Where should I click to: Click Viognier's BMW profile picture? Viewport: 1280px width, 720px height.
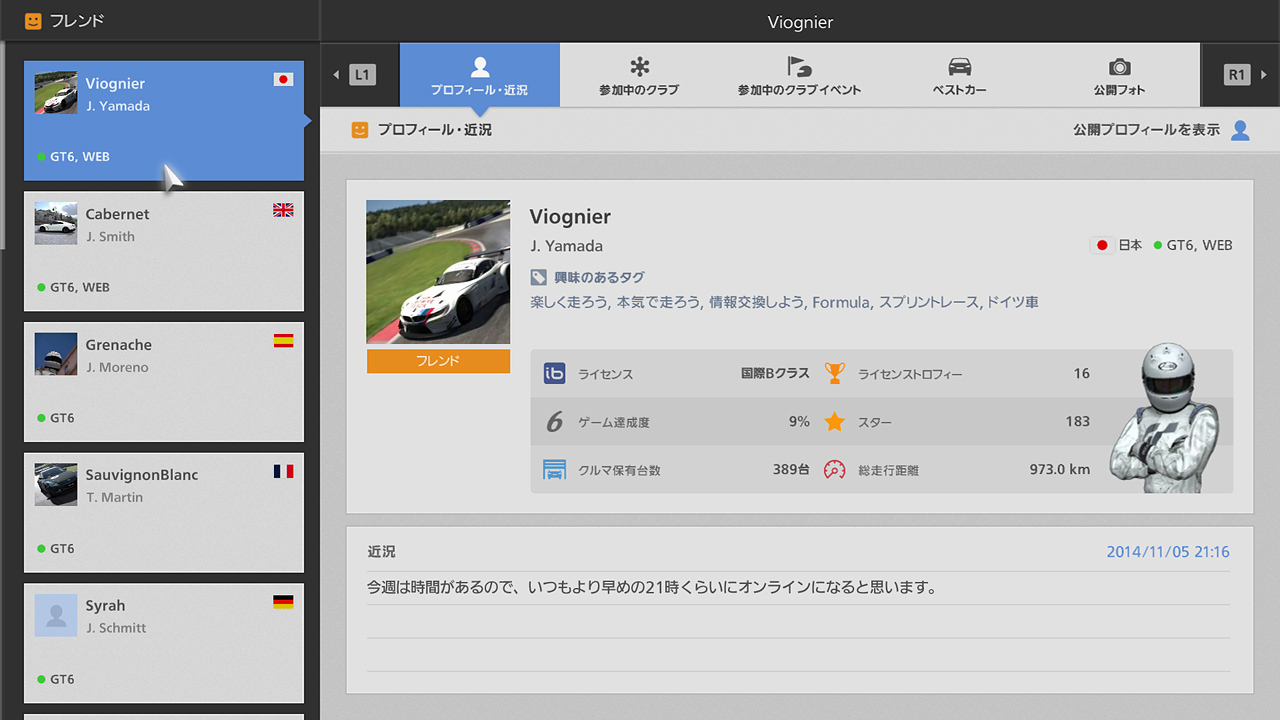pyautogui.click(x=438, y=272)
